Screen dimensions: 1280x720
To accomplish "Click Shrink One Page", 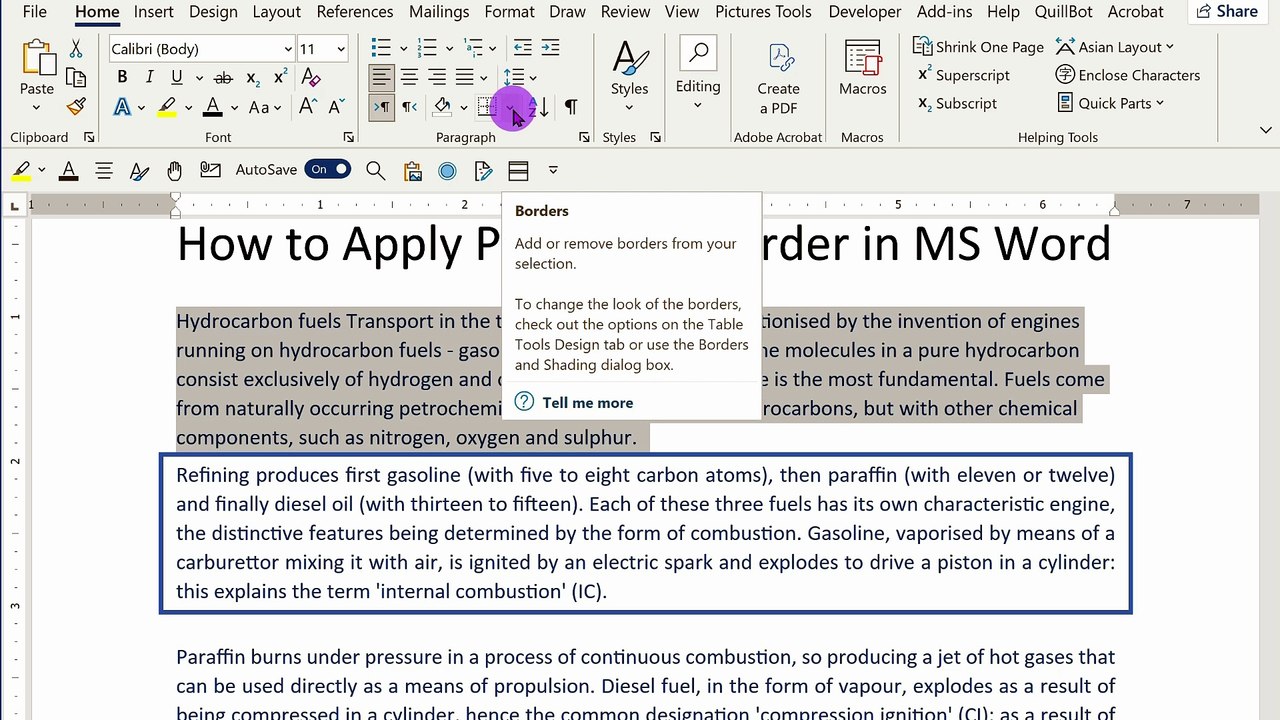I will pyautogui.click(x=978, y=47).
